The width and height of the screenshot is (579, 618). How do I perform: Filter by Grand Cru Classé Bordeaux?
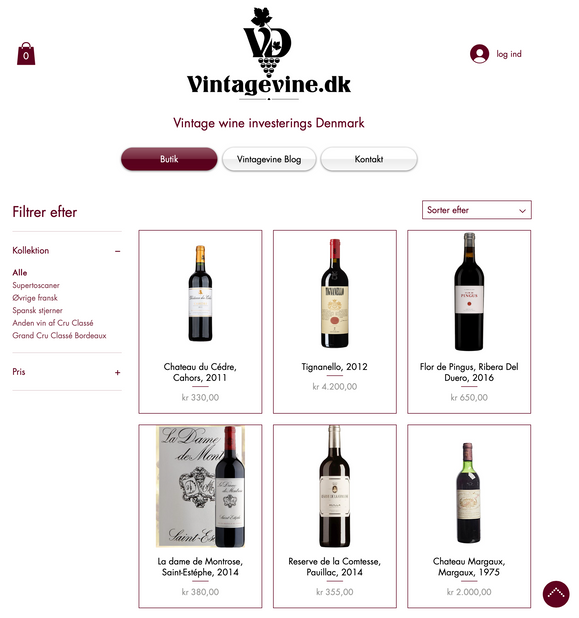tap(59, 336)
